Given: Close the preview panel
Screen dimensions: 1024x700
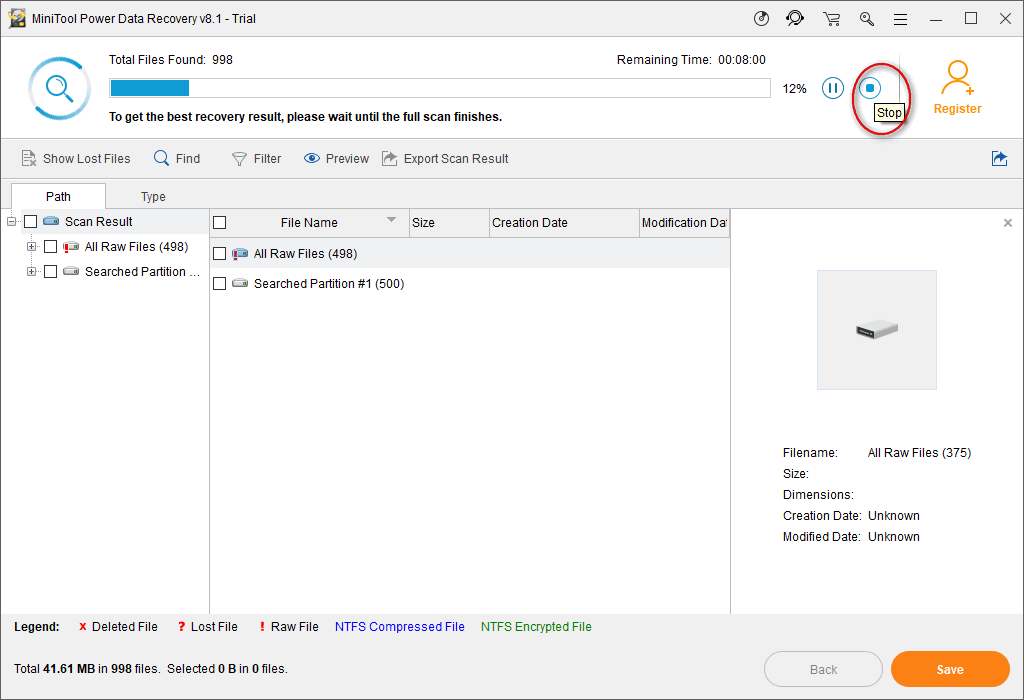Looking at the screenshot, I should 1007,223.
